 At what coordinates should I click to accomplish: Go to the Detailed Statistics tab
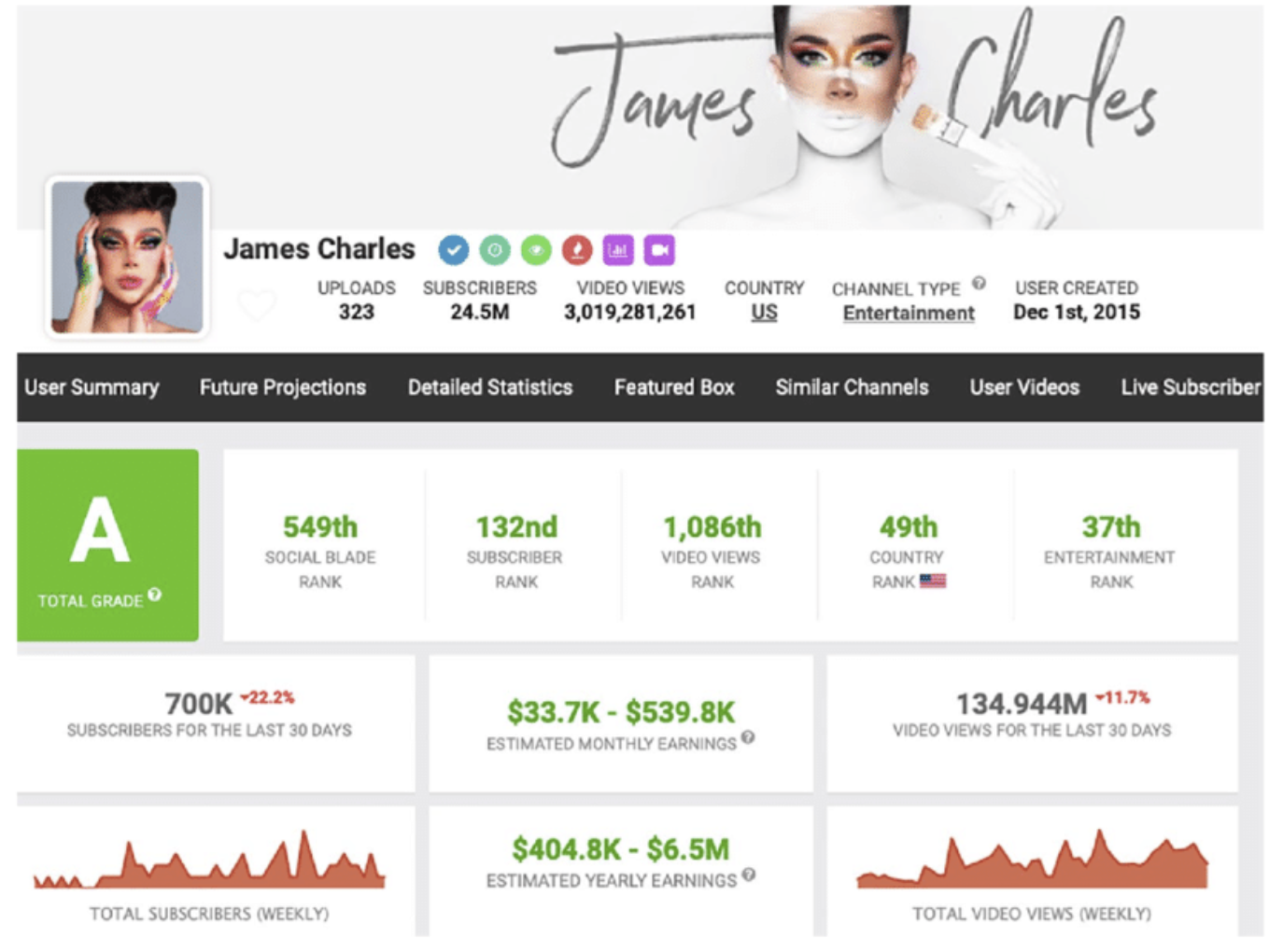click(x=490, y=387)
